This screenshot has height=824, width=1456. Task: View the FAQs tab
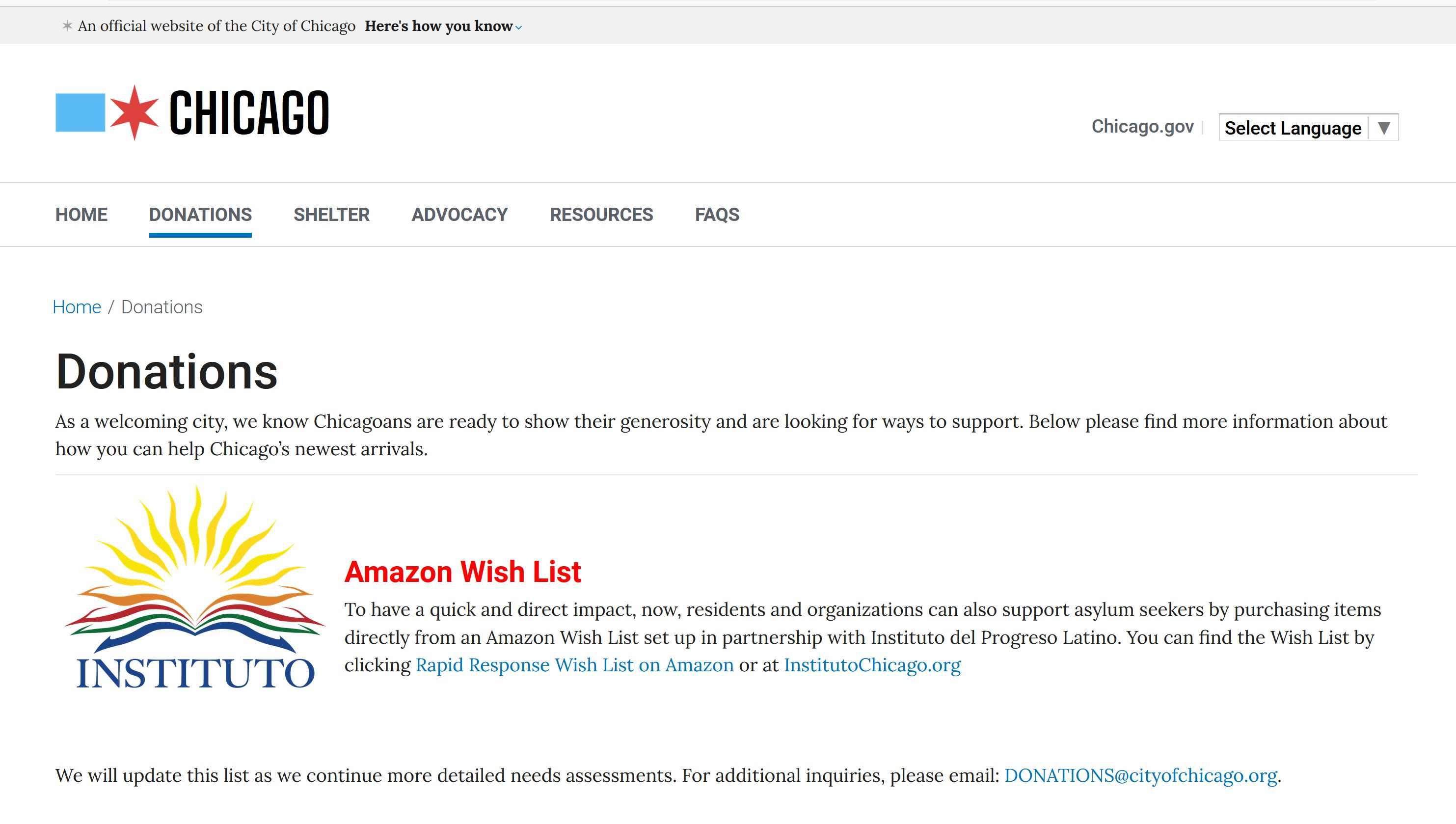click(717, 215)
